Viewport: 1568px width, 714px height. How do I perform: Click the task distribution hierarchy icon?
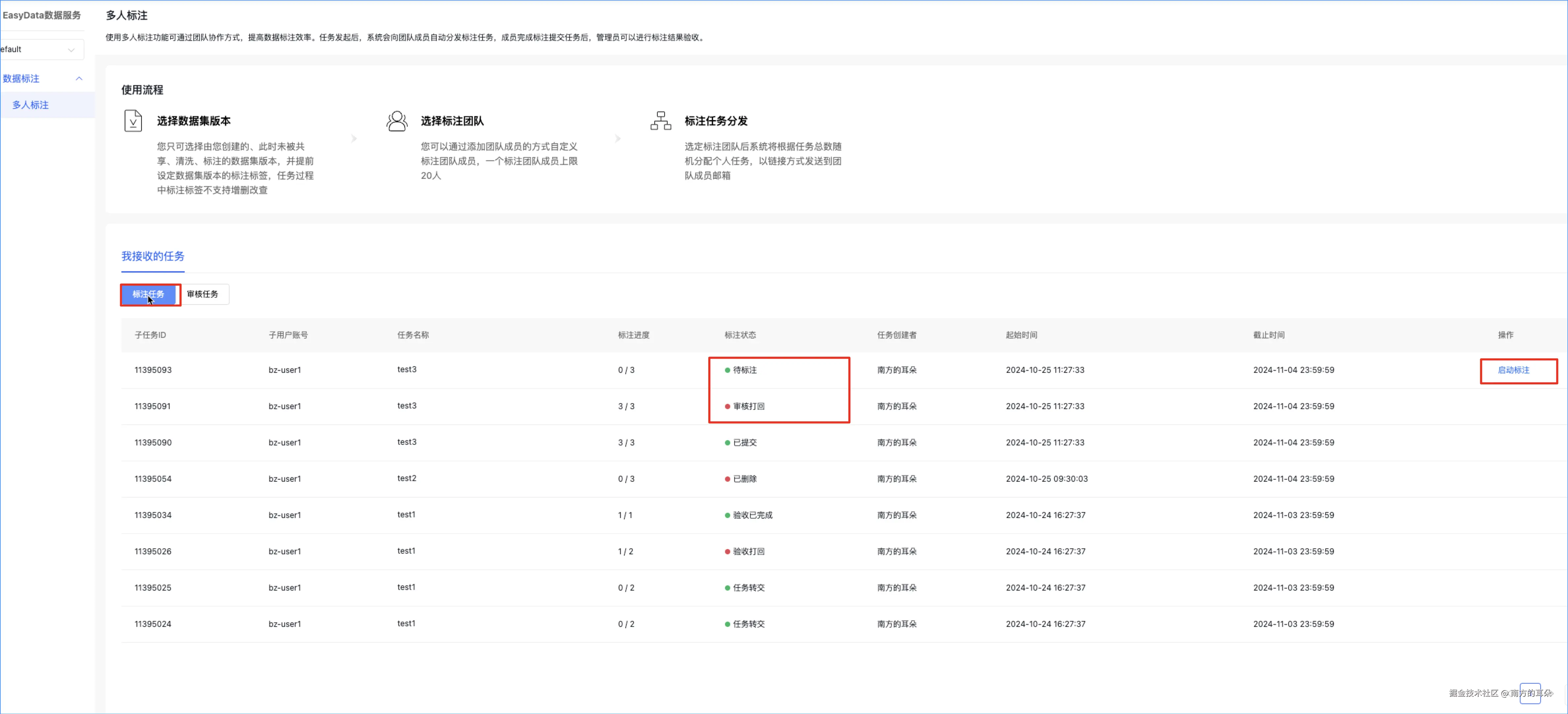click(660, 121)
